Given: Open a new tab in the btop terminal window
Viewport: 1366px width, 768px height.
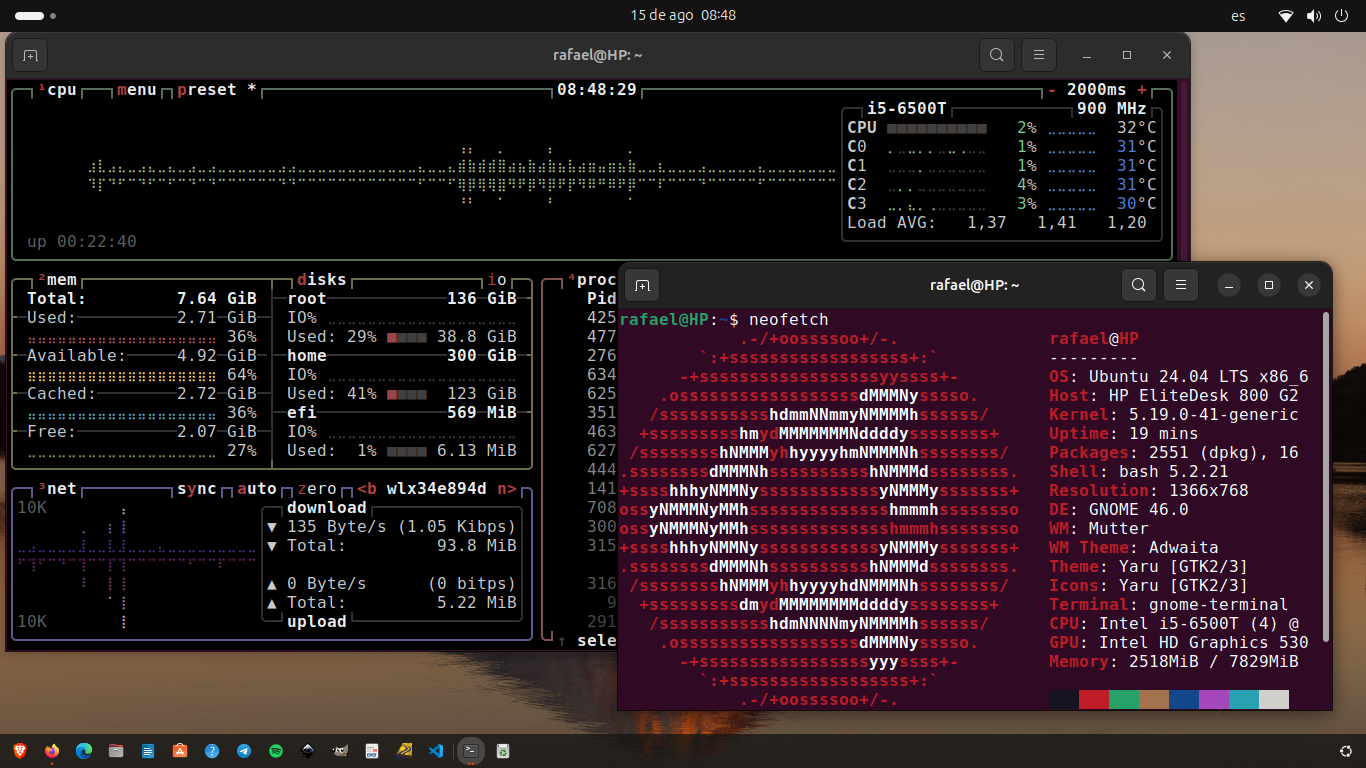Looking at the screenshot, I should coord(30,55).
